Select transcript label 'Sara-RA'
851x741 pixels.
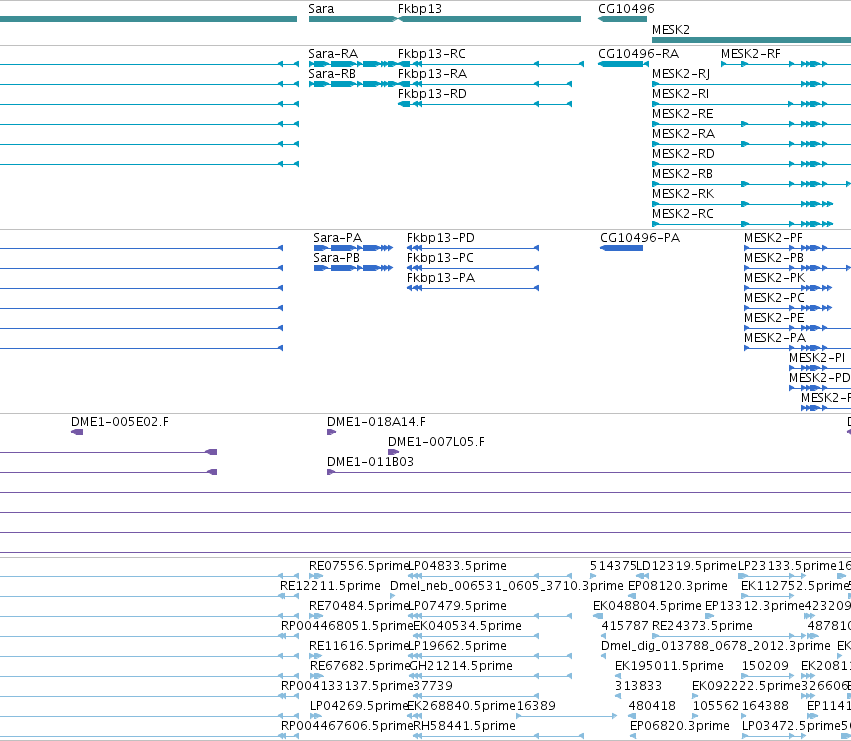[333, 54]
